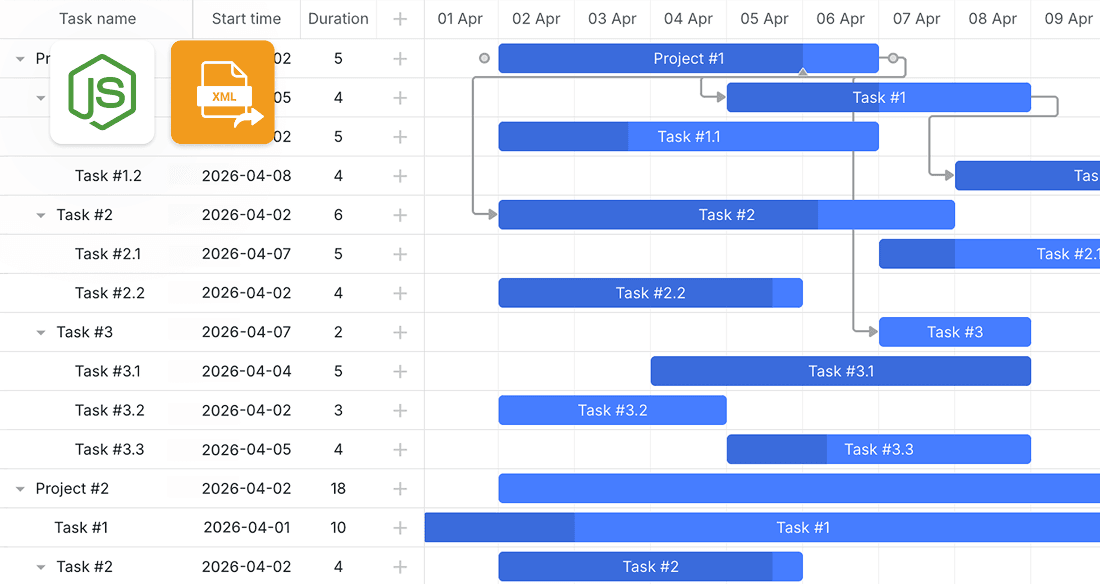The width and height of the screenshot is (1100, 584).
Task: Click the progress triangle handle on Project #1 bar
Action: point(803,71)
